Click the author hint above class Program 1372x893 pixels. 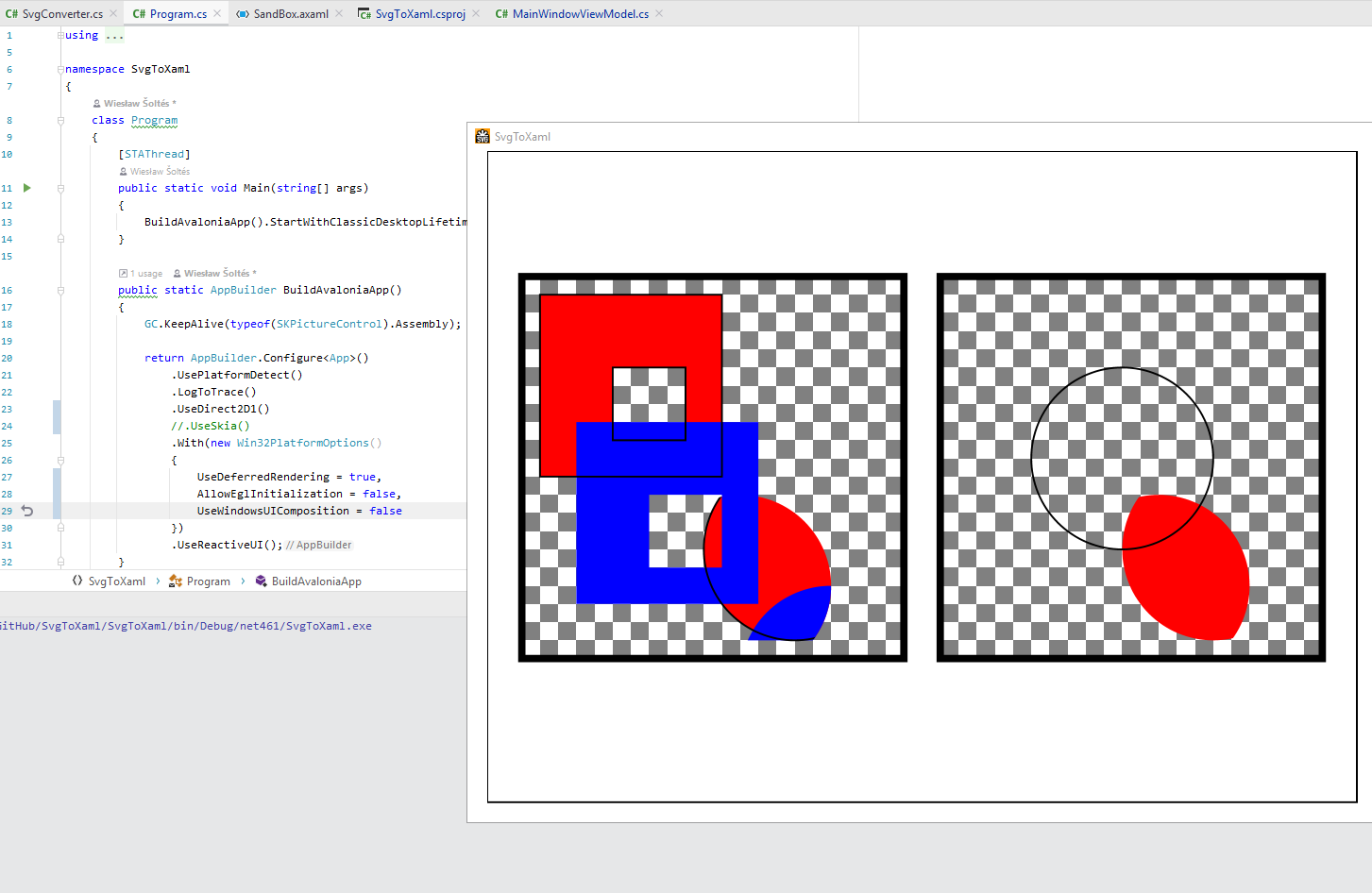[x=134, y=104]
